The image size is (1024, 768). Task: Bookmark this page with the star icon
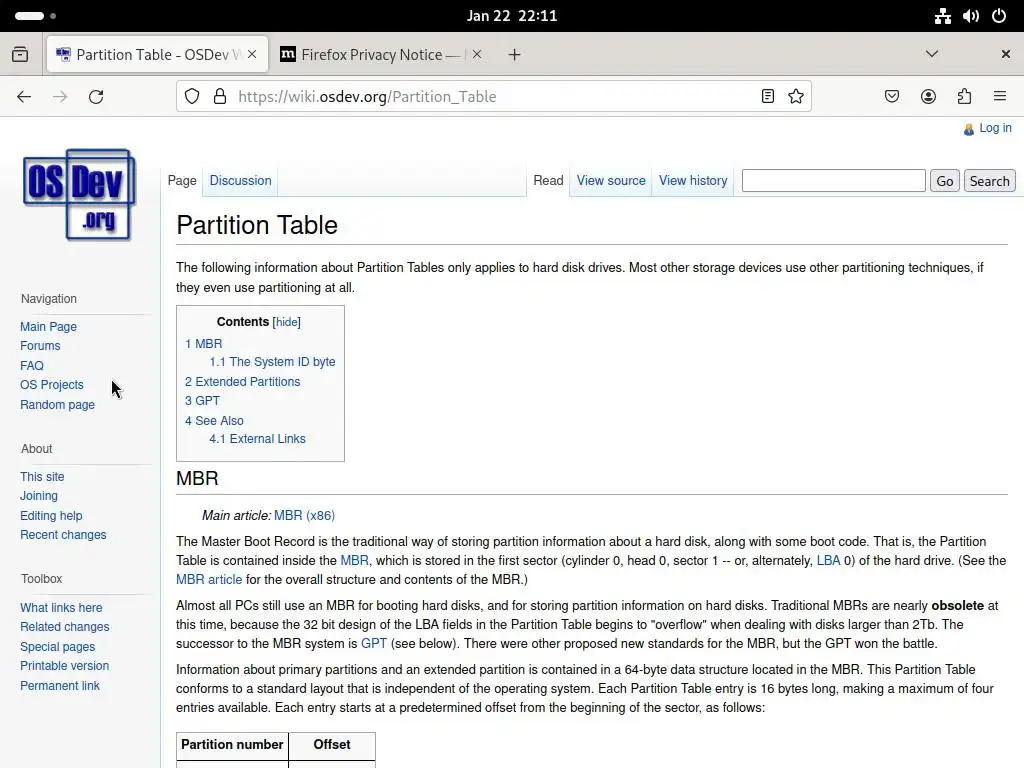(x=795, y=97)
